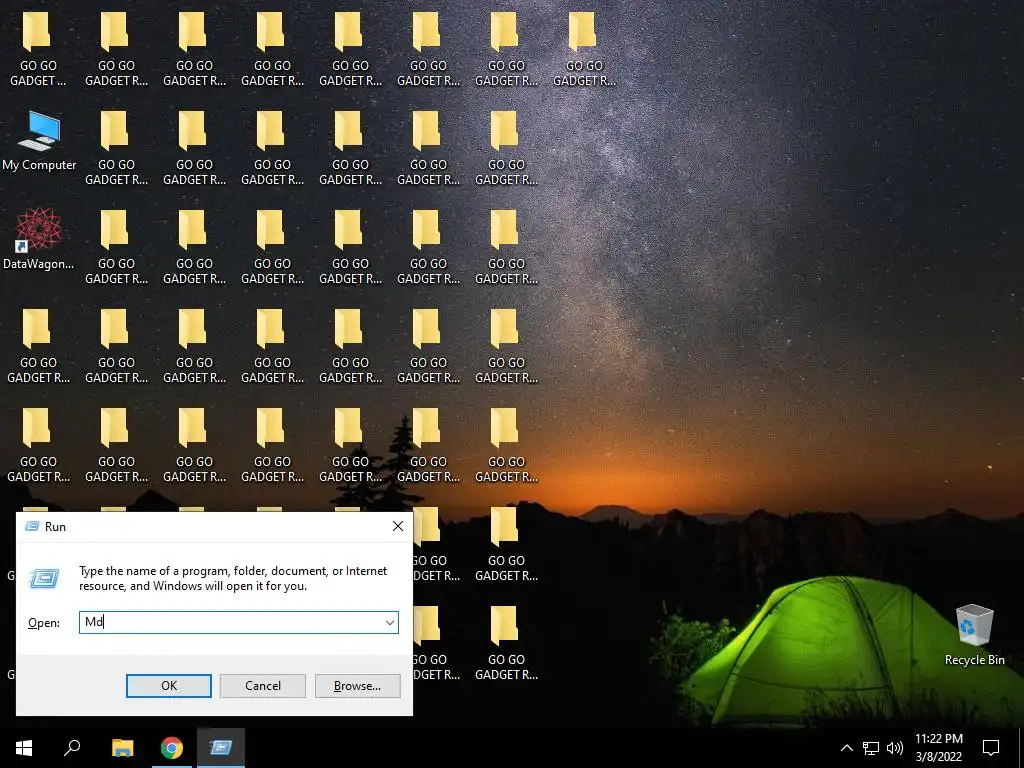Close the Run dialog
The image size is (1024, 768).
point(398,526)
